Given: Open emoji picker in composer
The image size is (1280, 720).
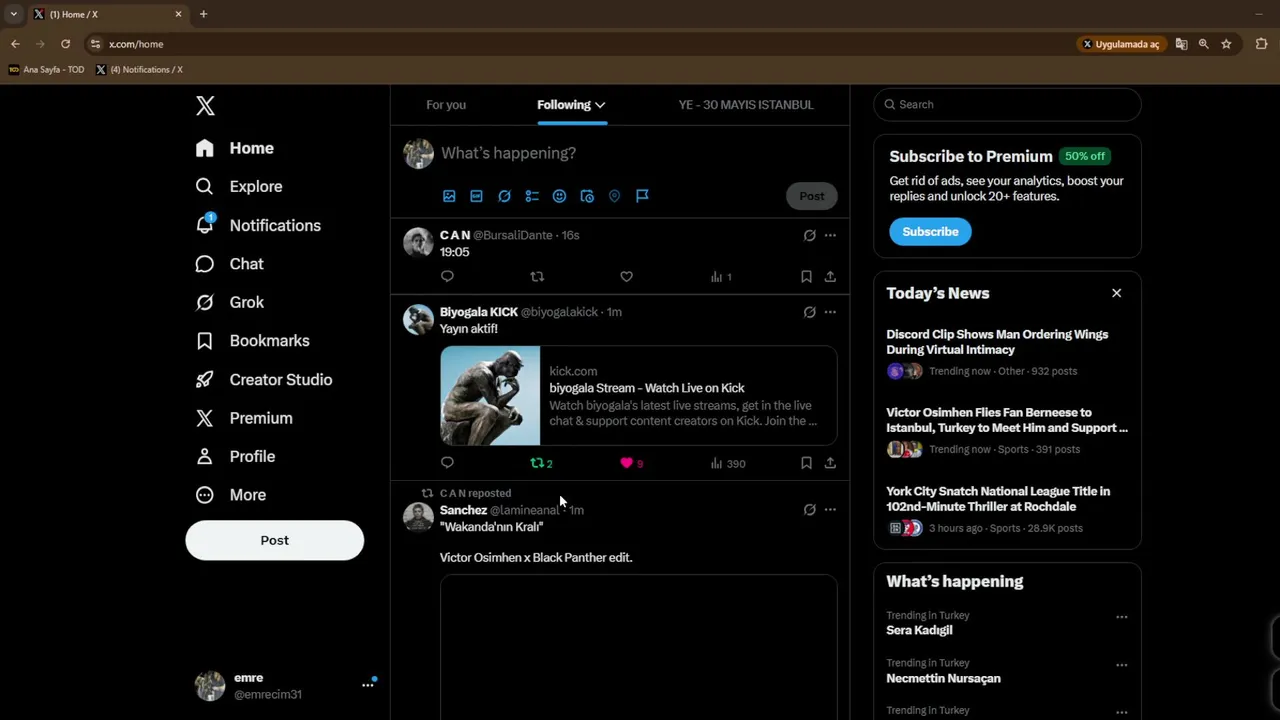Looking at the screenshot, I should 559,196.
